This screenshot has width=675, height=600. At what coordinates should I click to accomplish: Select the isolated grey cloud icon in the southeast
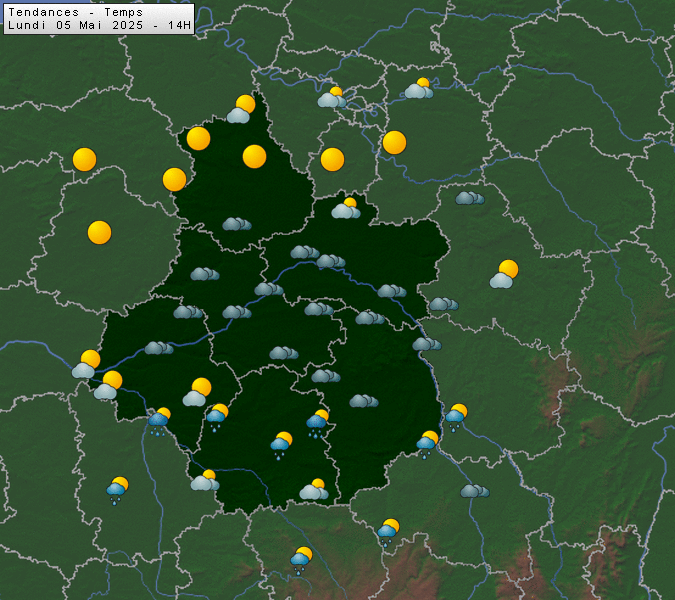tap(475, 491)
